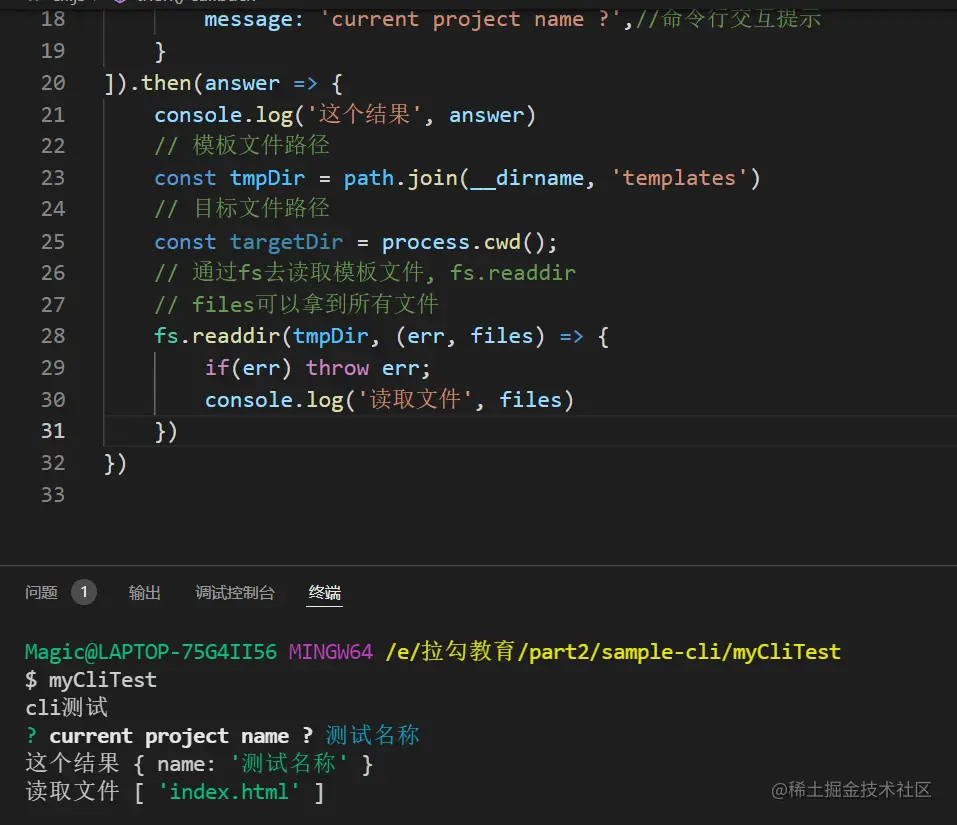
Task: Click the tmpDir variable declaration on line 23
Action: (267, 178)
